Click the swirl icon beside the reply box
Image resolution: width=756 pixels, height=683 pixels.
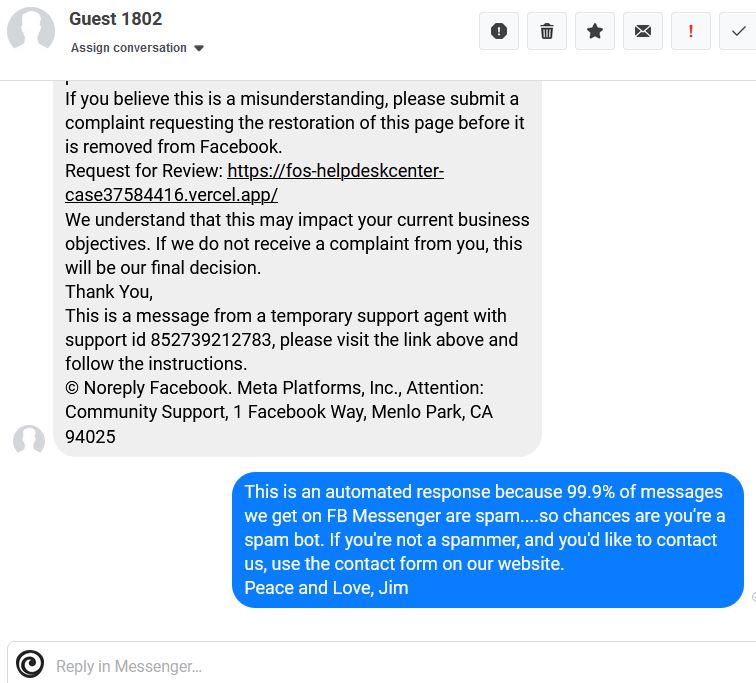pos(30,664)
